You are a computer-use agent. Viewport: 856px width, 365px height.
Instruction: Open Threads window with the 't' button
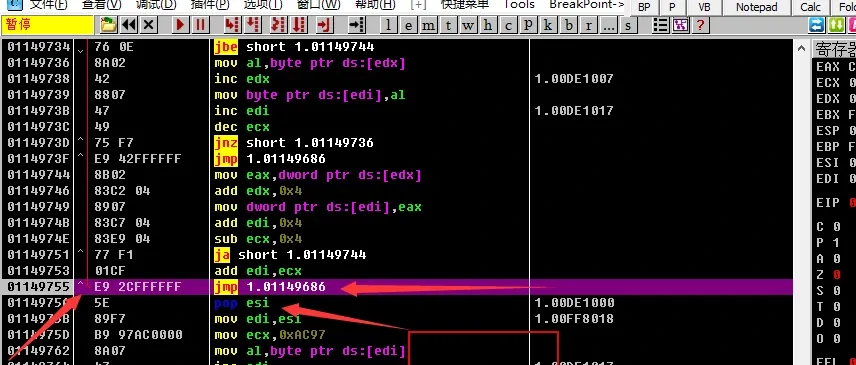tap(448, 25)
